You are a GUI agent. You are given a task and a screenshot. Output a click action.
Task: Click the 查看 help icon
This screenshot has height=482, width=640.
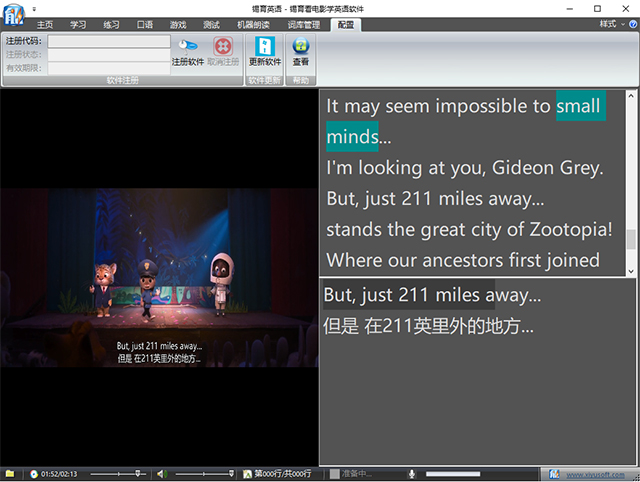click(x=301, y=46)
